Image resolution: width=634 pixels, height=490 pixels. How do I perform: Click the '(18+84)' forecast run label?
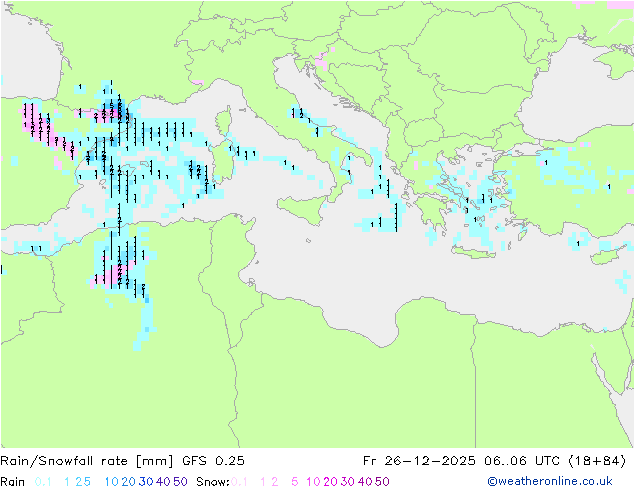[x=597, y=461]
